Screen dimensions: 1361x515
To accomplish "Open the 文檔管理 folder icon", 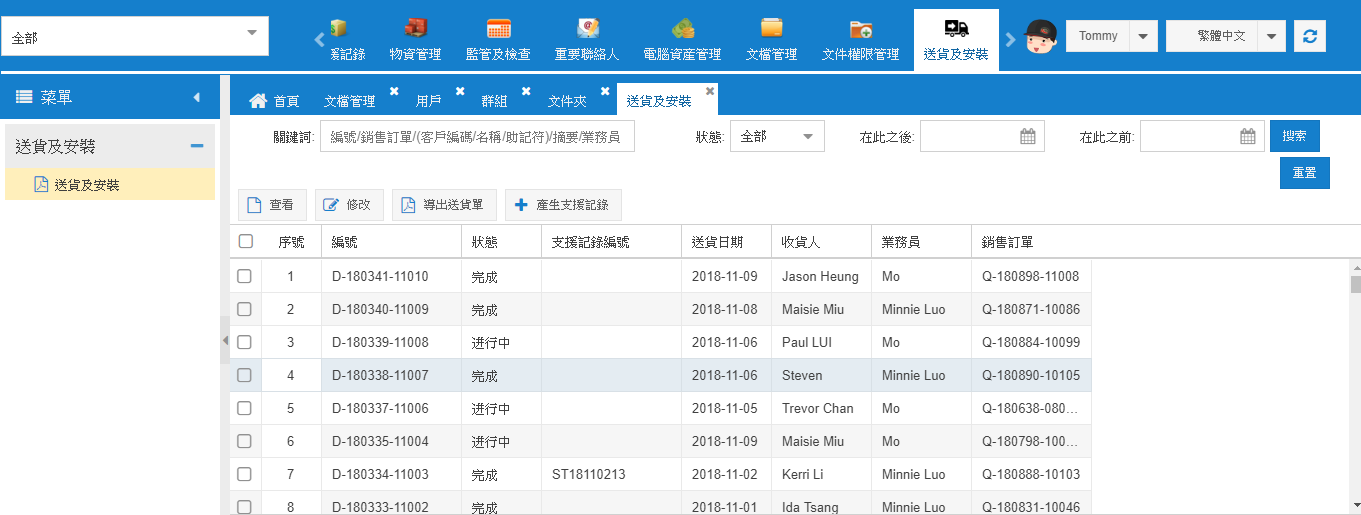I will [771, 29].
